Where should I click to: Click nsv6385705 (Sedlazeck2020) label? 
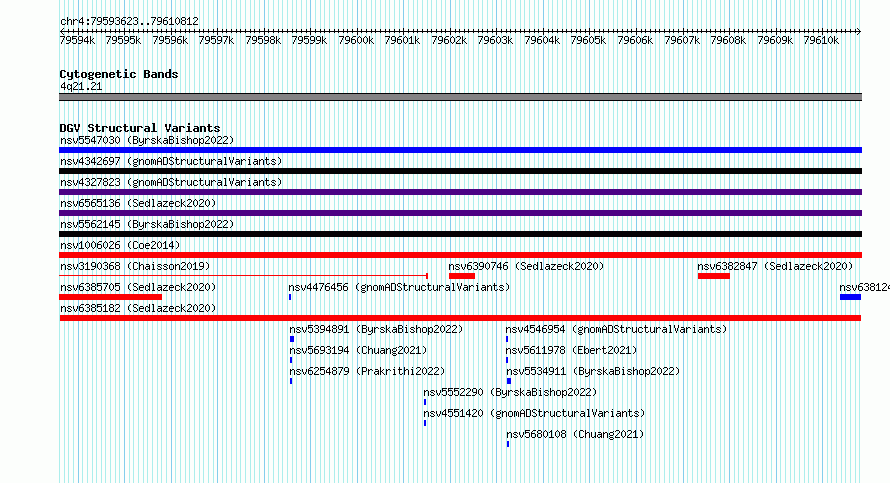[x=138, y=287]
